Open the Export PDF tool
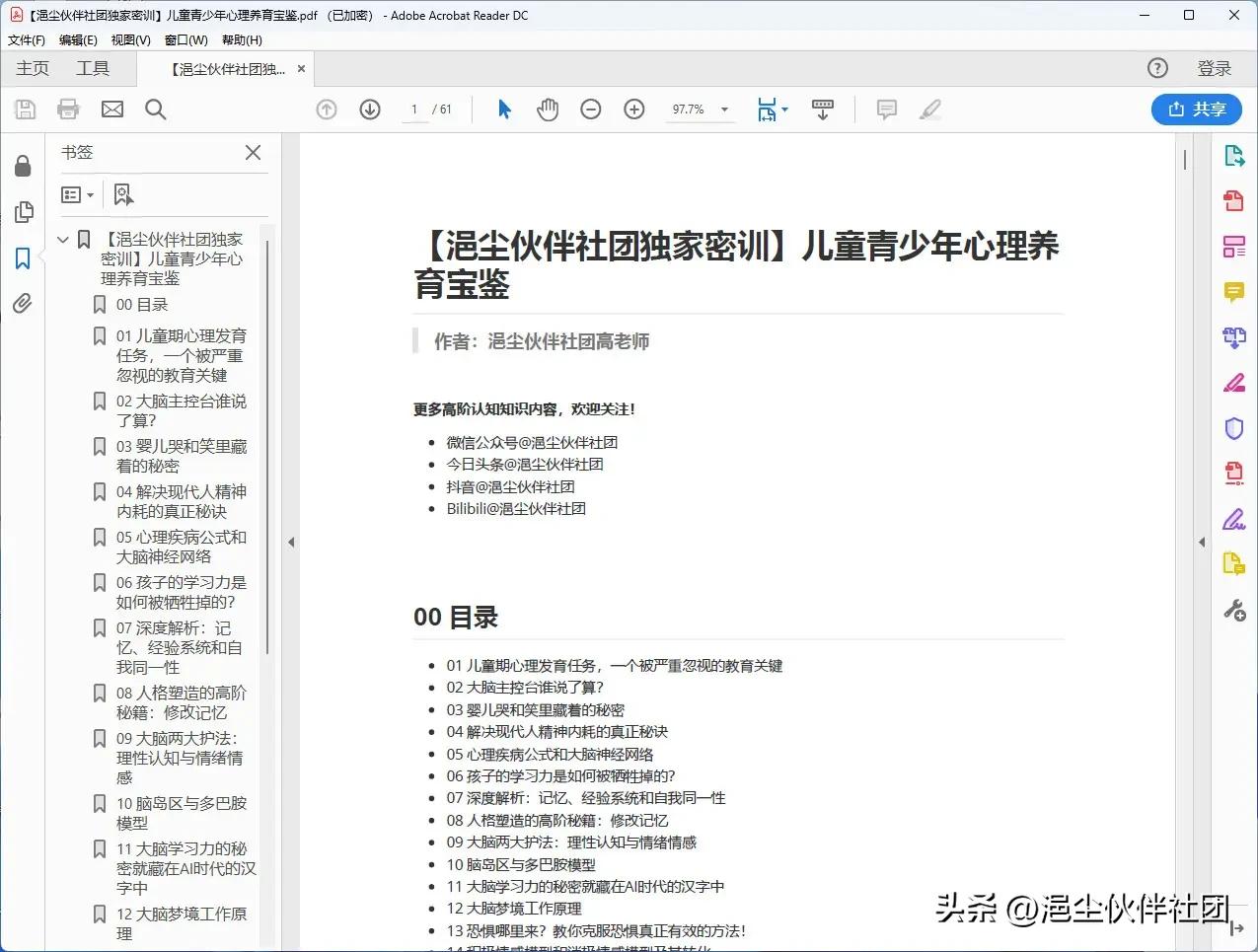 pos(1234,156)
